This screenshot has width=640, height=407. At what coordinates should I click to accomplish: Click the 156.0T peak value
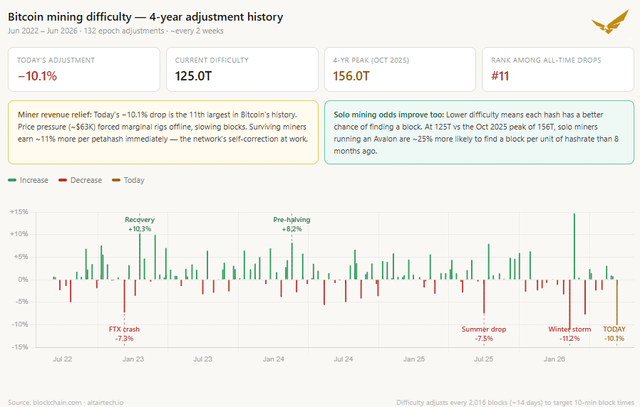coord(351,76)
